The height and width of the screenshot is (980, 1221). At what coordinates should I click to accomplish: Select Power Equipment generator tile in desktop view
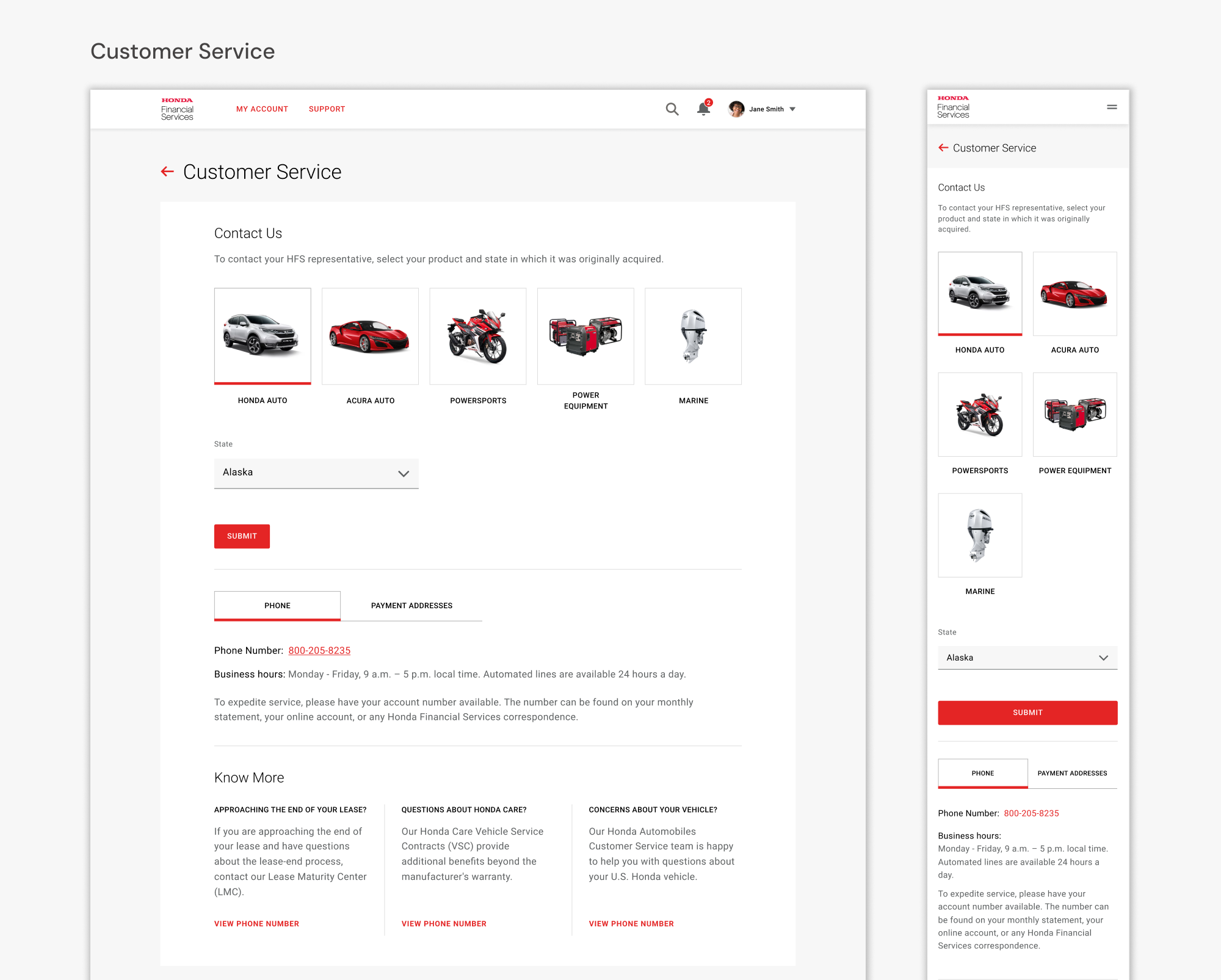point(585,336)
